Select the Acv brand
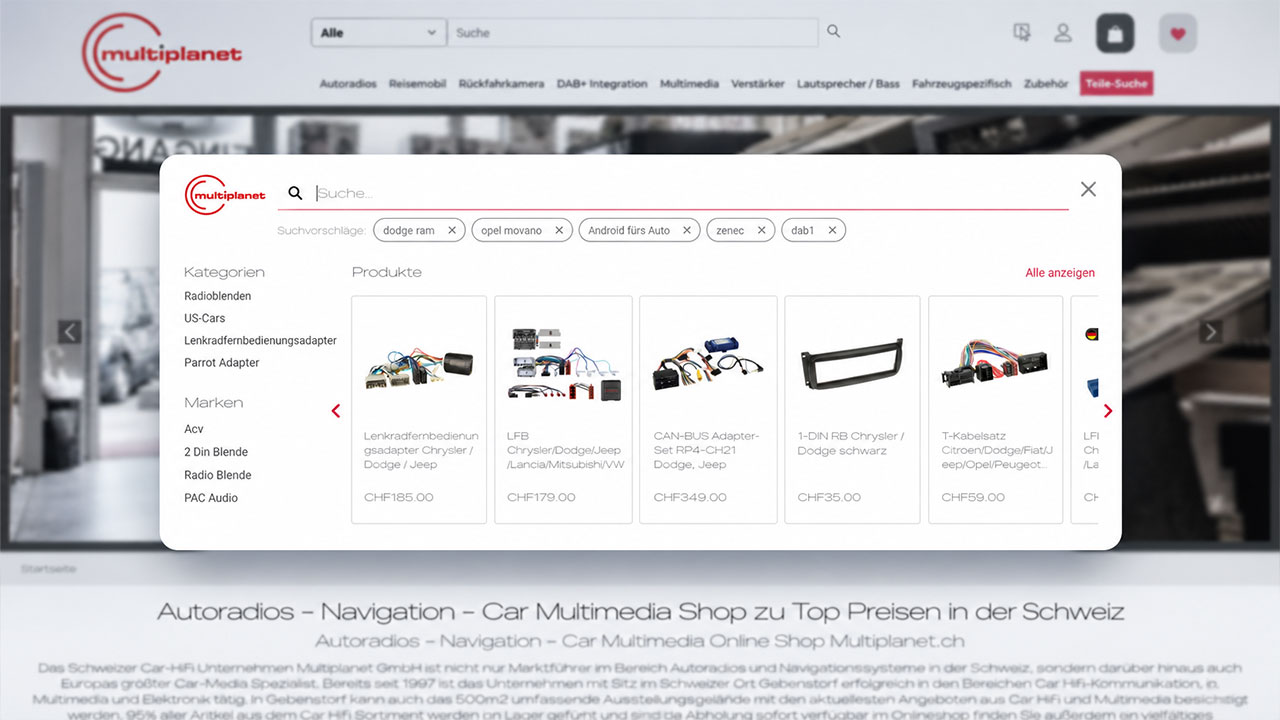The image size is (1280, 720). (194, 429)
